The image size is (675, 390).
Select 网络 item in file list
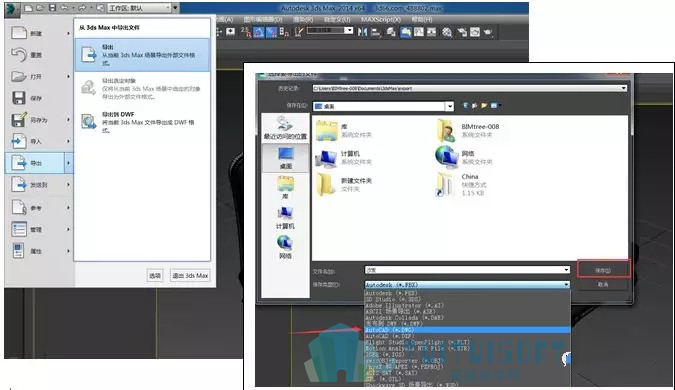coord(464,158)
